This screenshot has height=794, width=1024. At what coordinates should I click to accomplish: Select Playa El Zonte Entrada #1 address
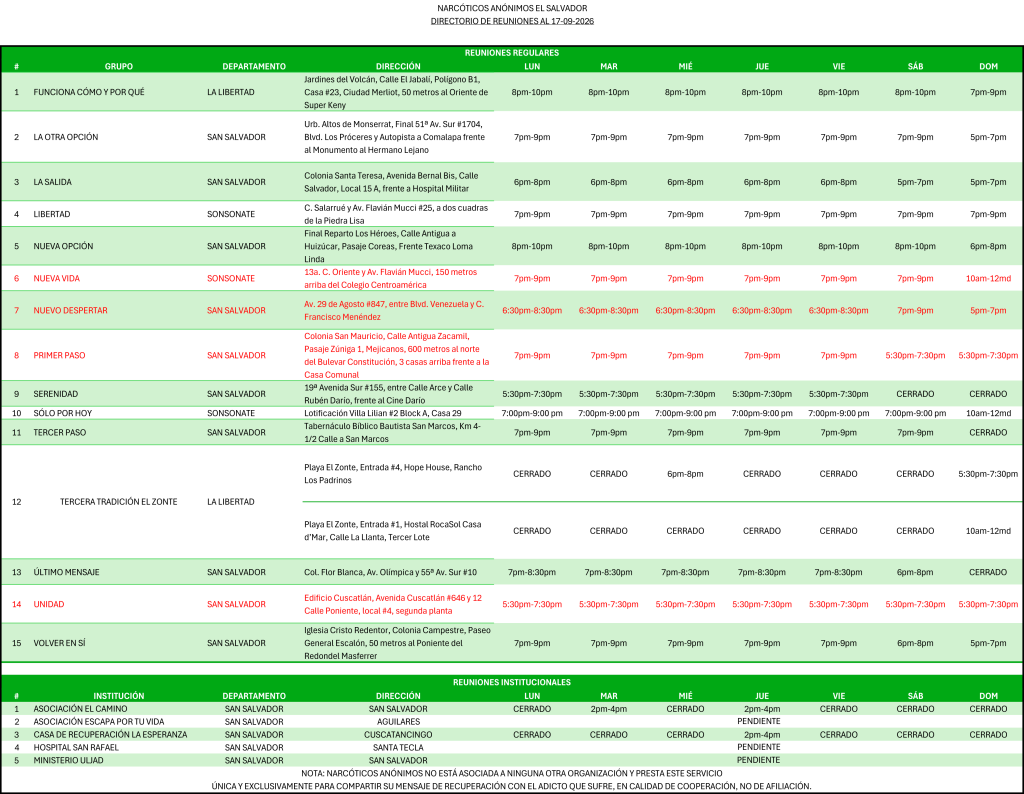(392, 531)
